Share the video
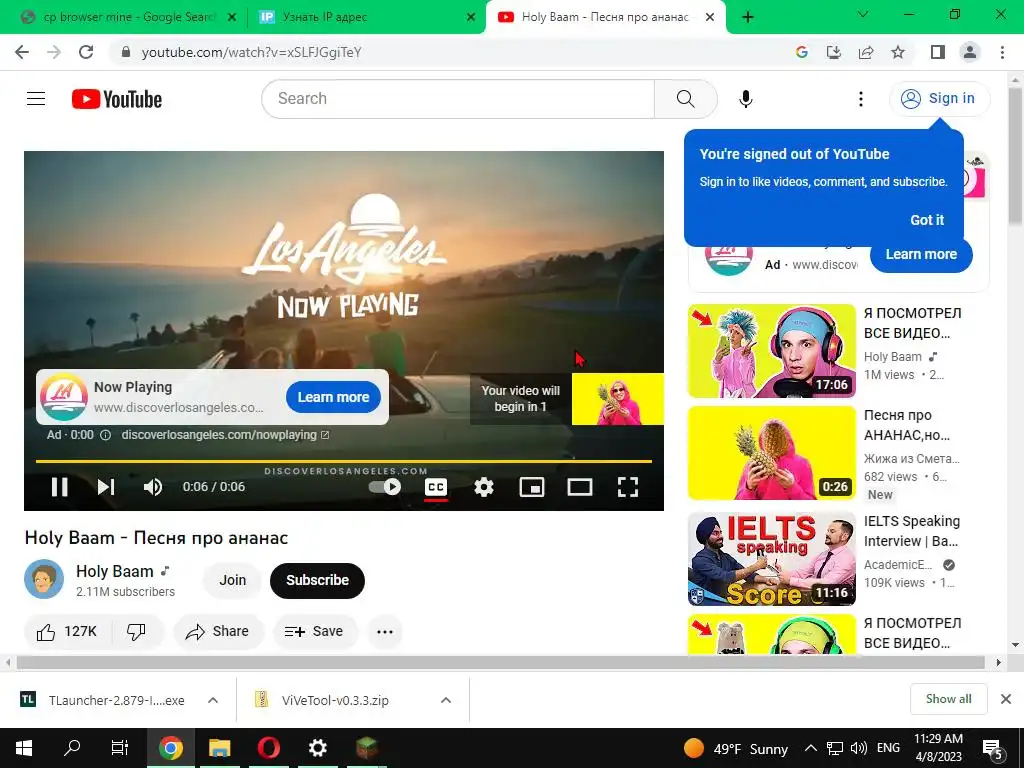The image size is (1024, 768). (x=217, y=632)
